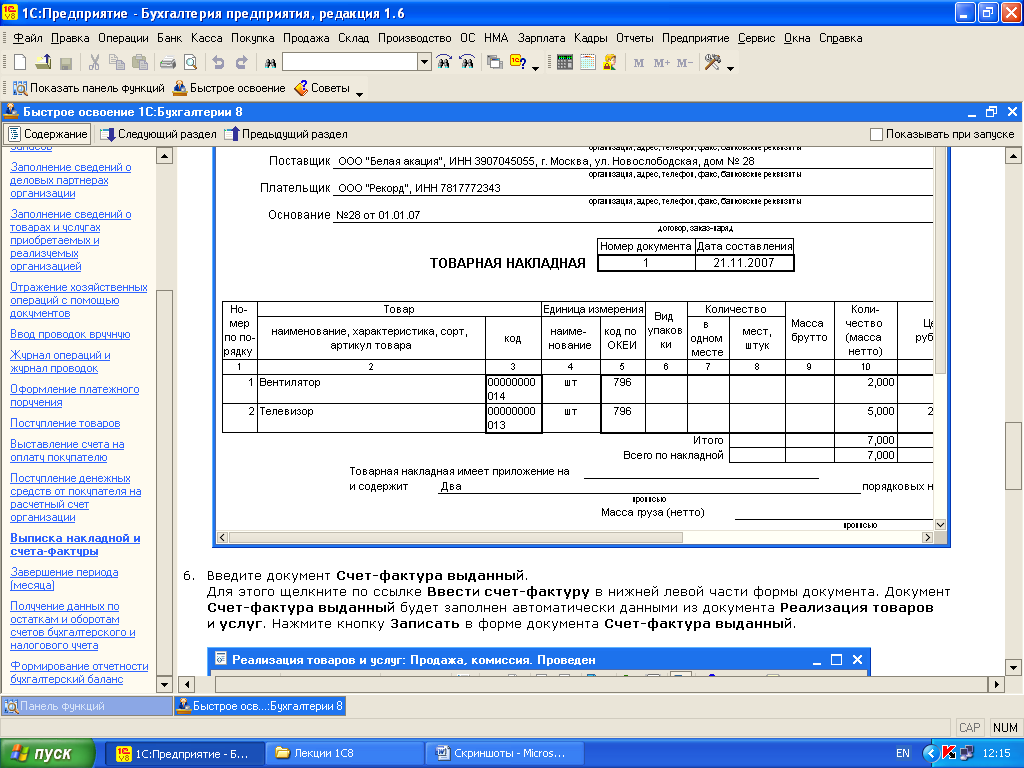This screenshot has height=768, width=1024.
Task: Open link Выписка накладной и счета-фактуры
Action: click(75, 545)
